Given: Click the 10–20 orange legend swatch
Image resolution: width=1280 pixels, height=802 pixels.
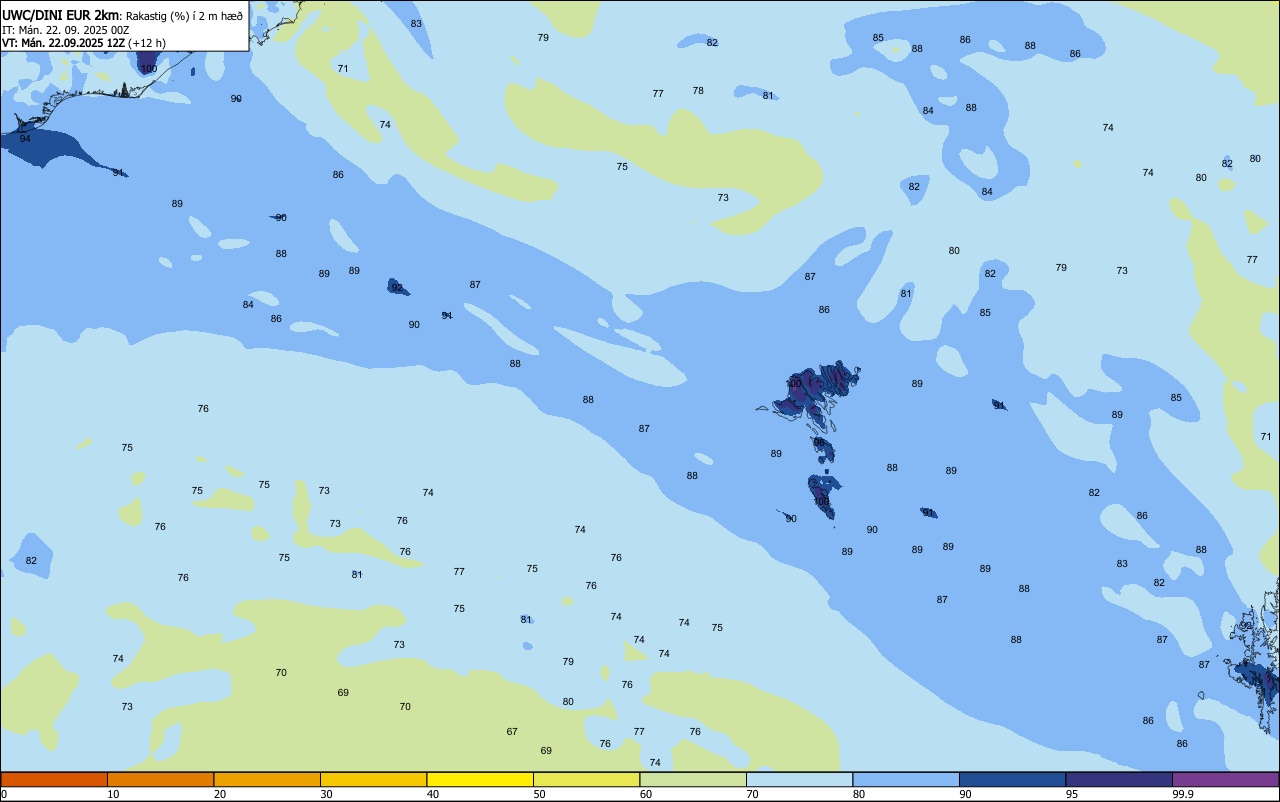Looking at the screenshot, I should 160,779.
